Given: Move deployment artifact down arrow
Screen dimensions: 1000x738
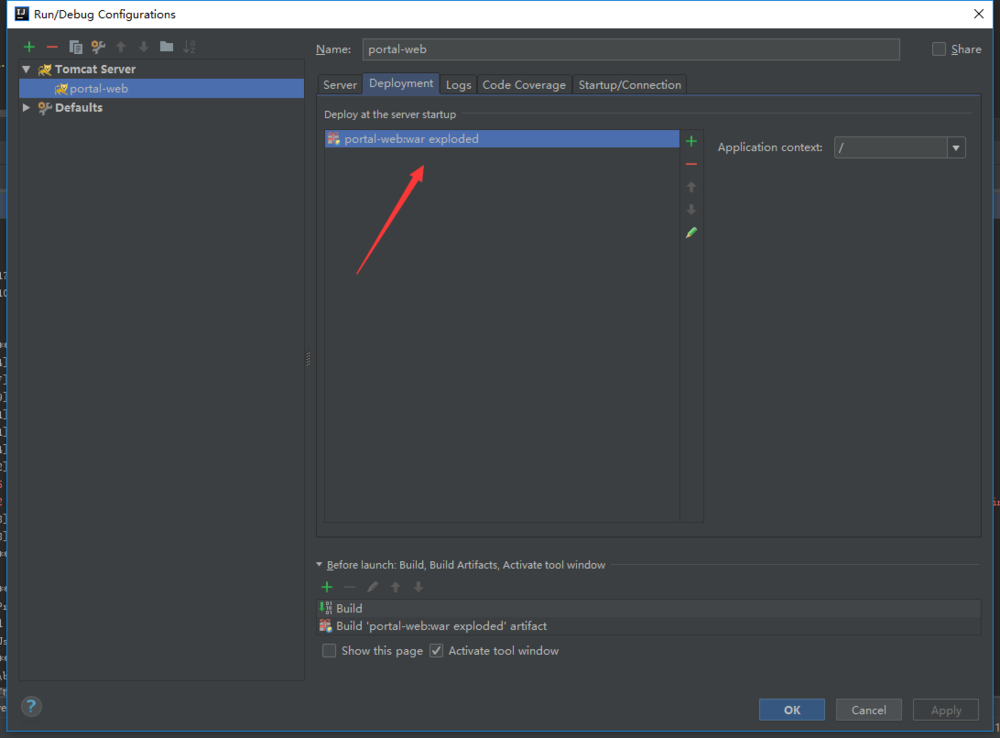Looking at the screenshot, I should 691,210.
